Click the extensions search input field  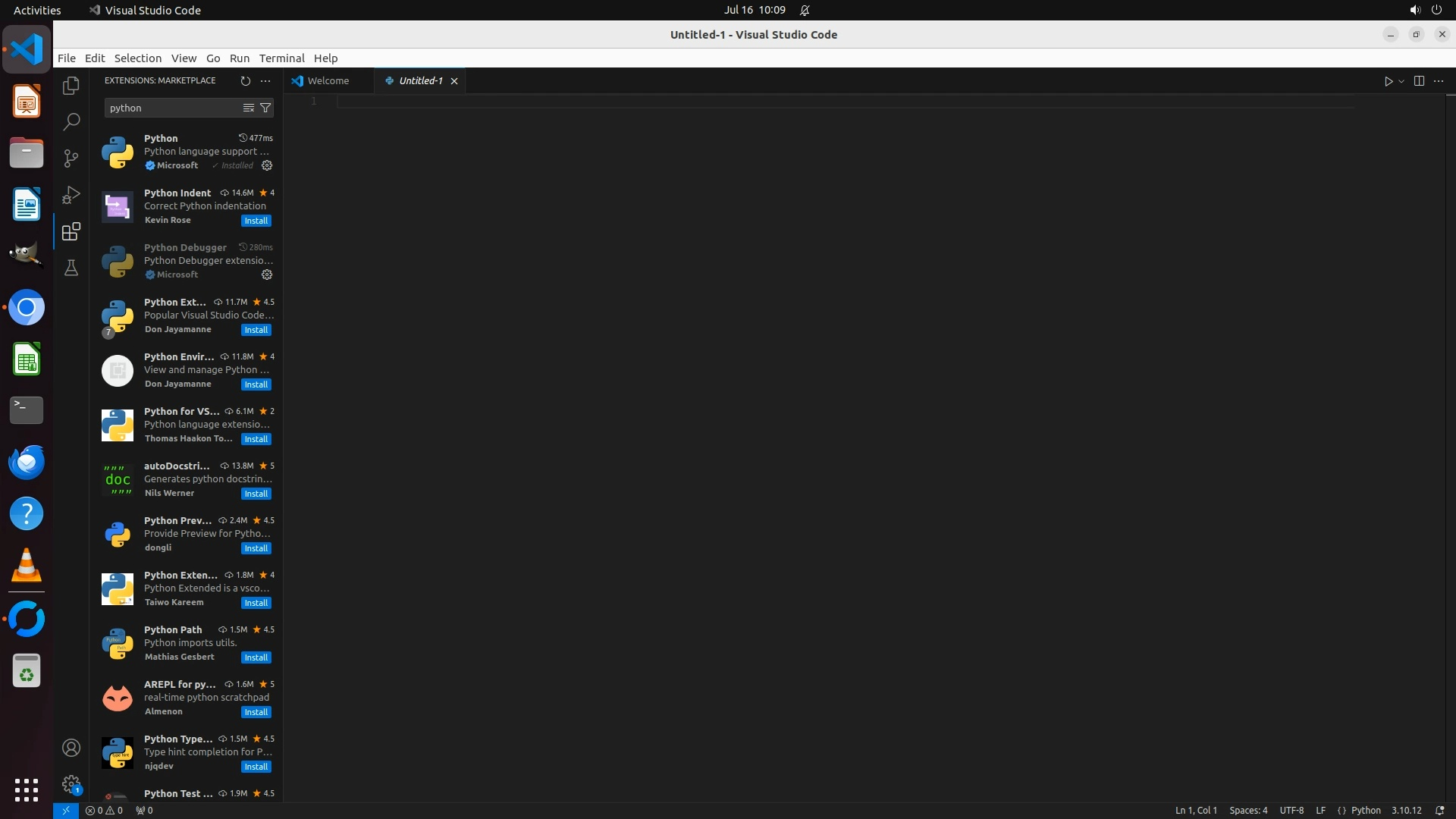(x=171, y=108)
